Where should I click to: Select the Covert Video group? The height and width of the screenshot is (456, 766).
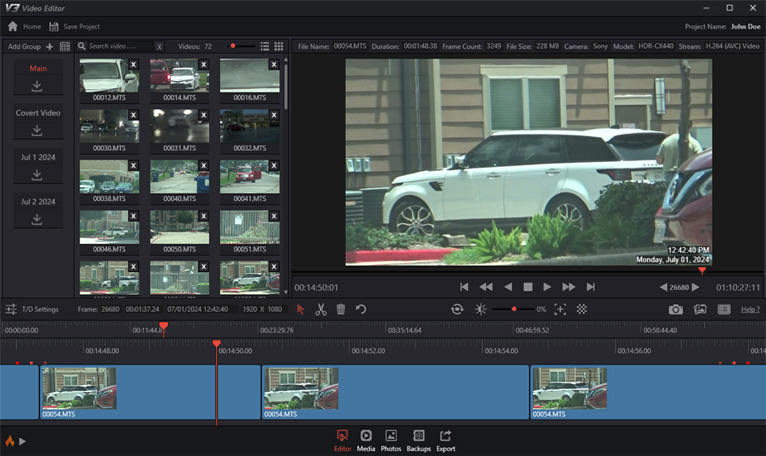(38, 113)
